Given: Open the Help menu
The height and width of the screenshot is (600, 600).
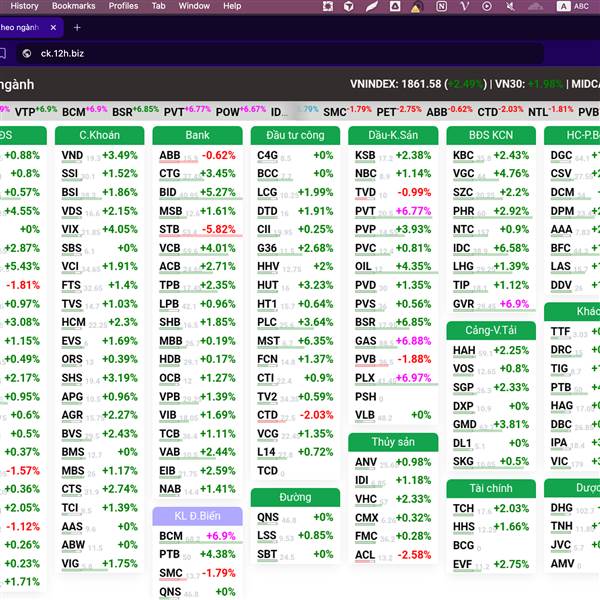Looking at the screenshot, I should click(x=232, y=6).
